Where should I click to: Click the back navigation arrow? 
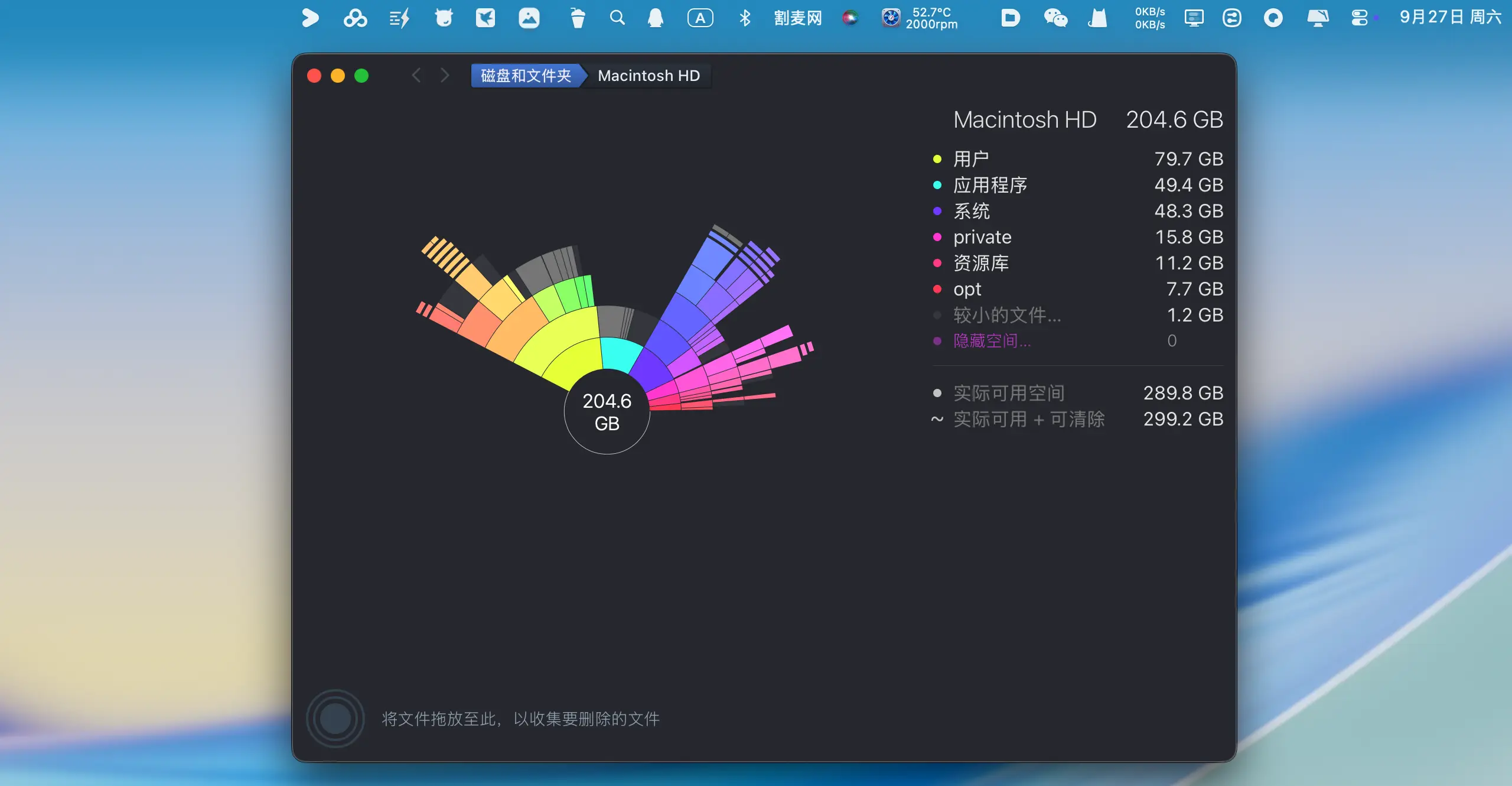416,76
